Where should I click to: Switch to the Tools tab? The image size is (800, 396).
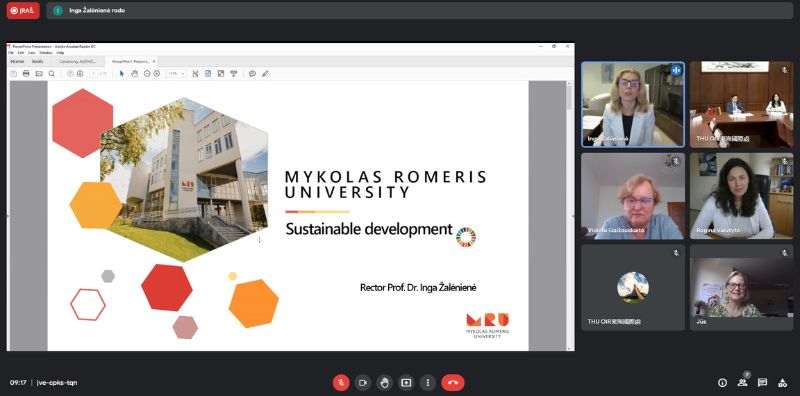tap(38, 61)
